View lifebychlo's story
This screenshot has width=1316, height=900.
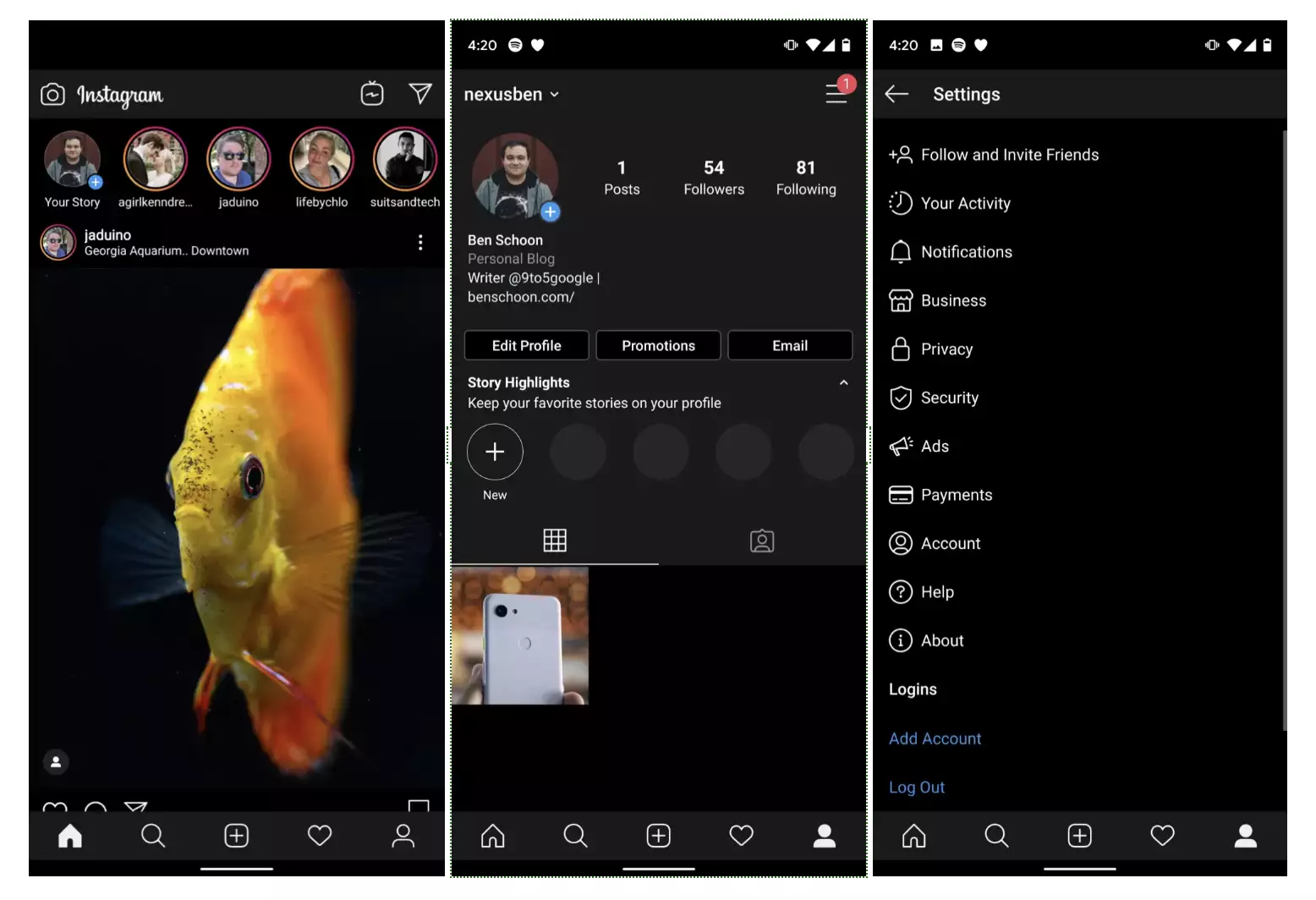click(321, 168)
